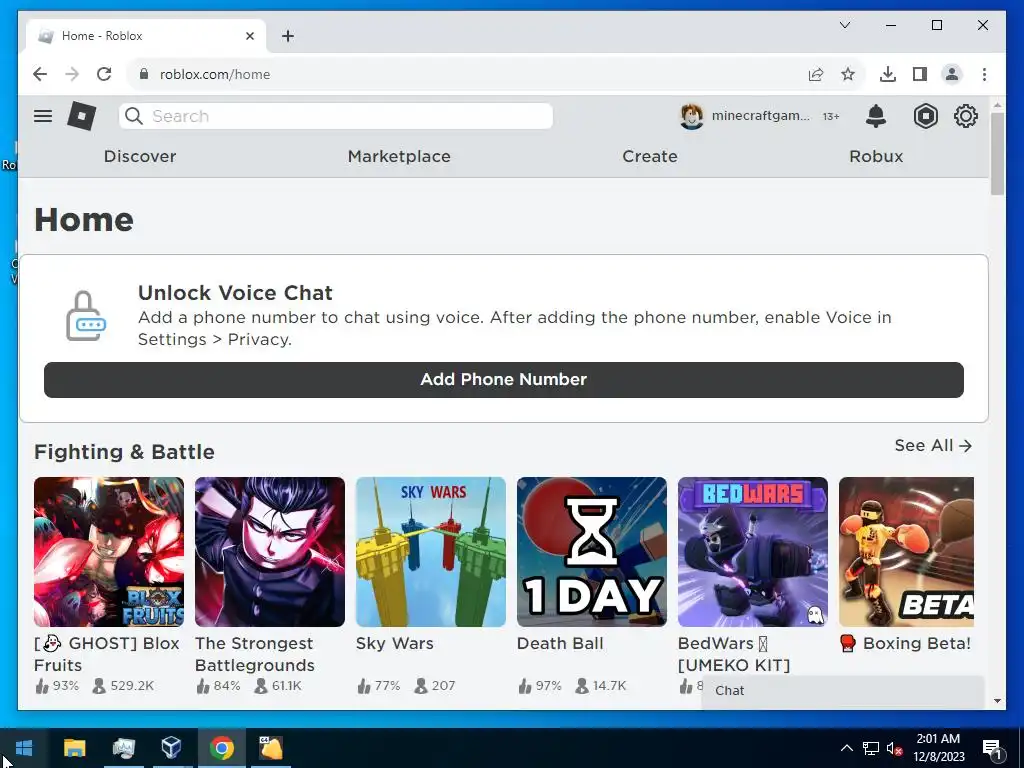The width and height of the screenshot is (1024, 768).
Task: Open the Death Ball game thumbnail
Action: coord(592,552)
